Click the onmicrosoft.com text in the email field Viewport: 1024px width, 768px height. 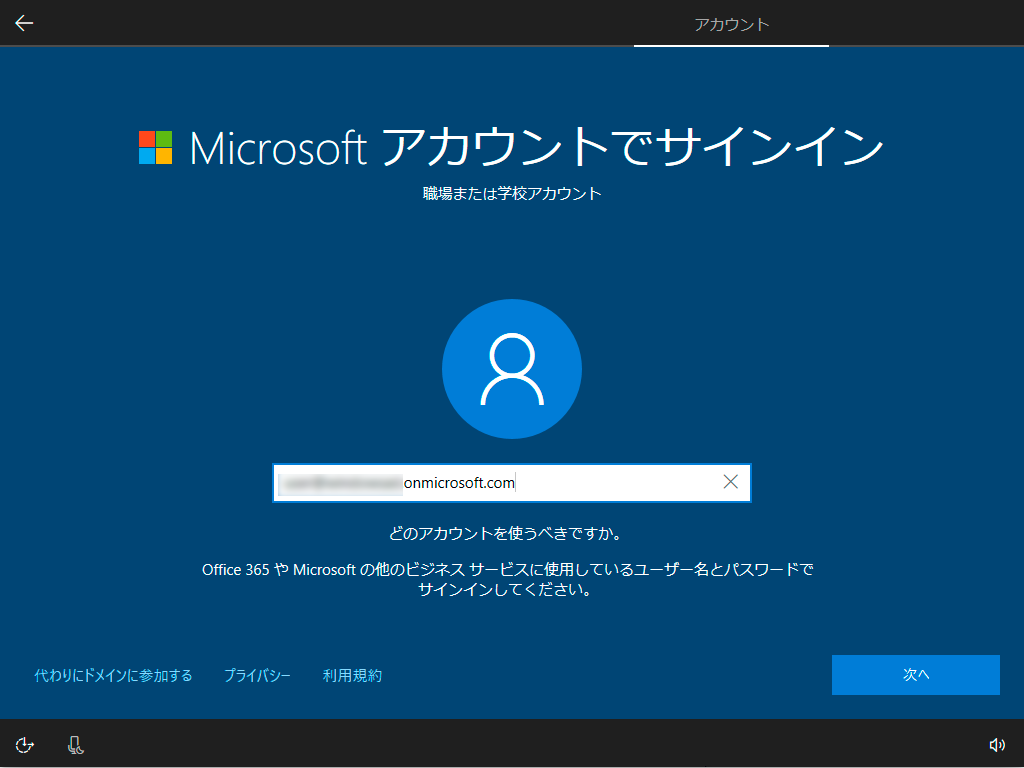coord(459,483)
